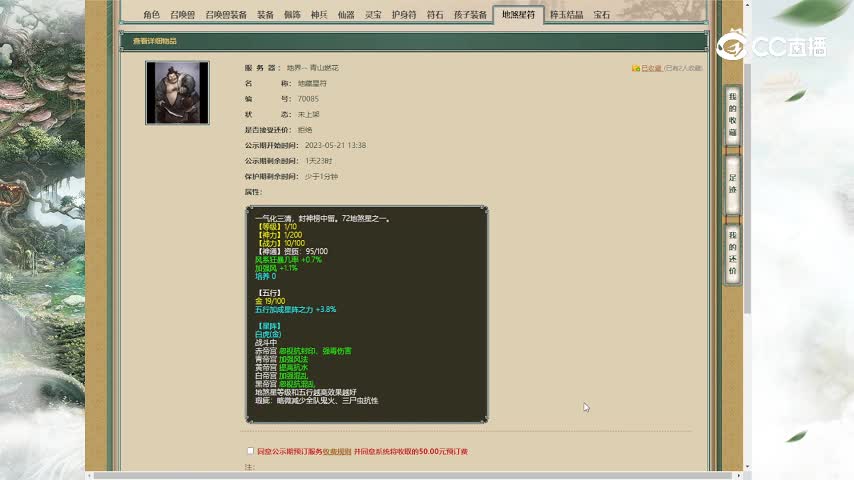Click the 已收藏 link text
The width and height of the screenshot is (854, 480).
652,68
